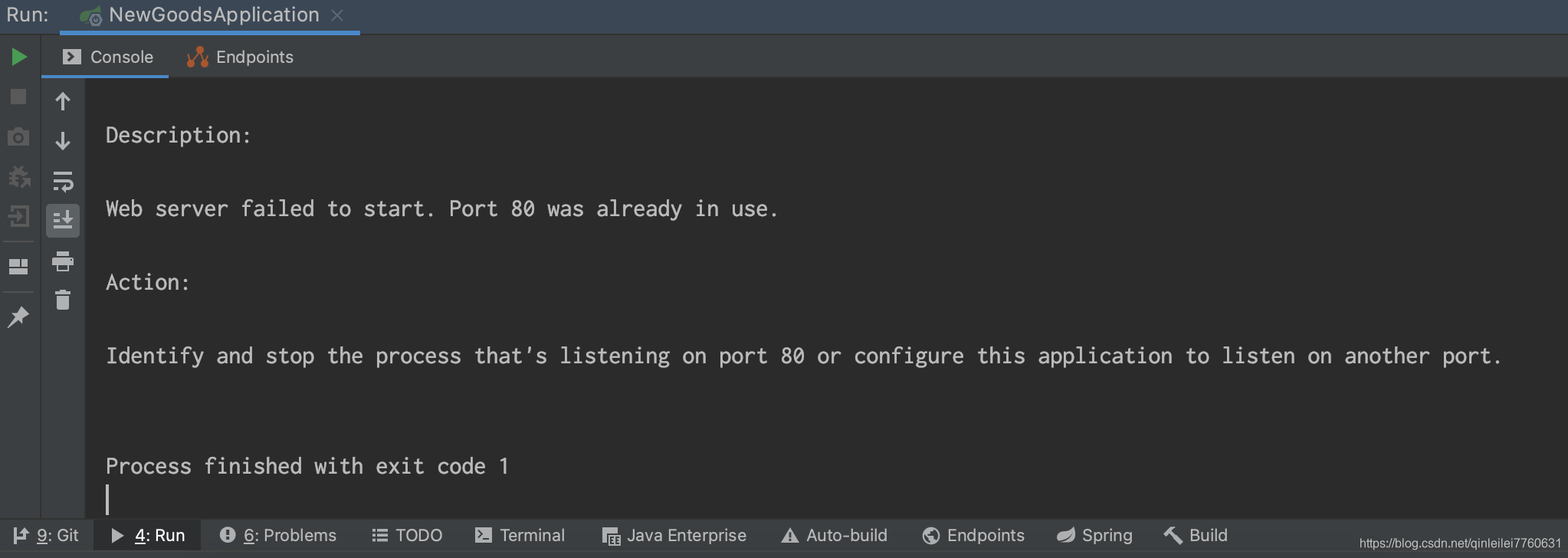The image size is (1568, 558).
Task: Stop the running process
Action: 18,96
